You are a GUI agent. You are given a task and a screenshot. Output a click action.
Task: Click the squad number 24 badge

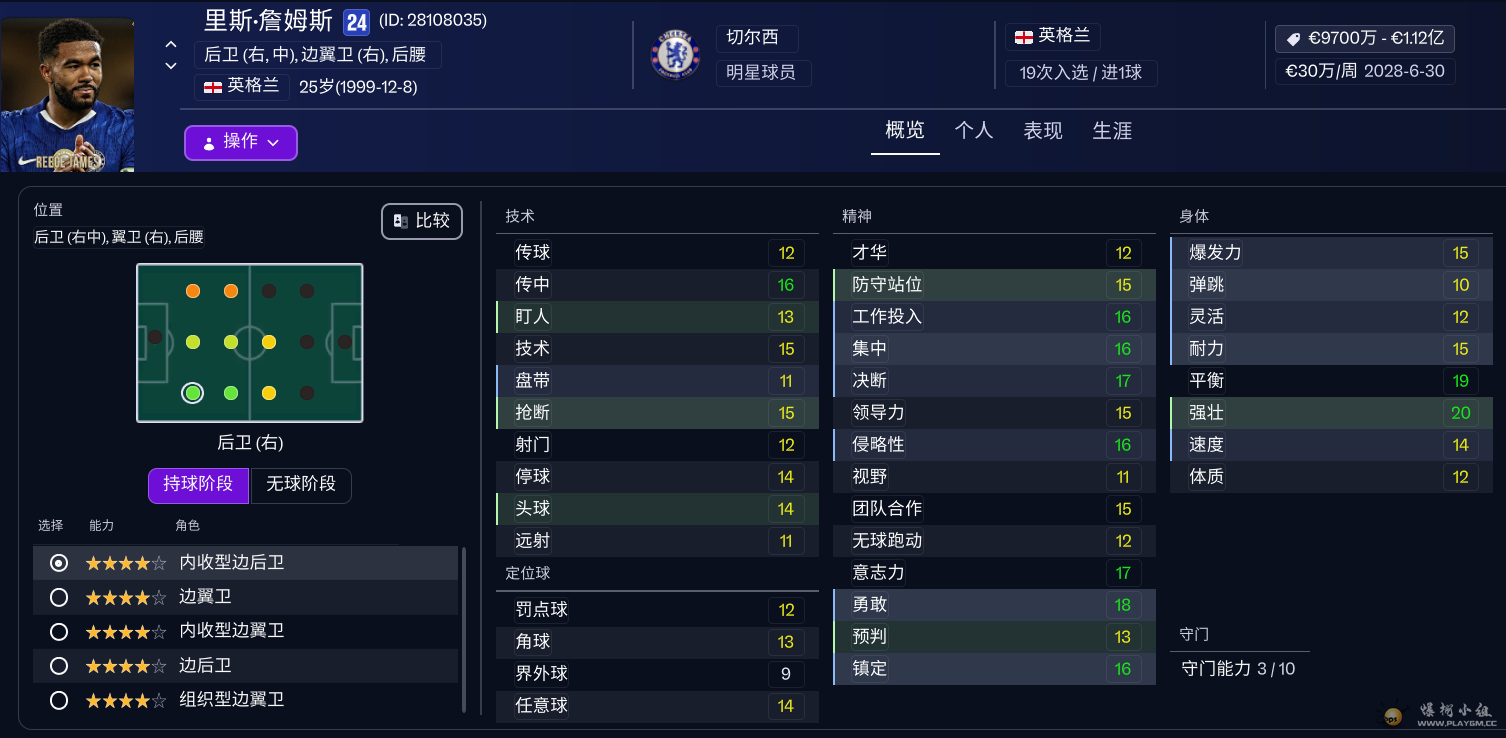[356, 22]
